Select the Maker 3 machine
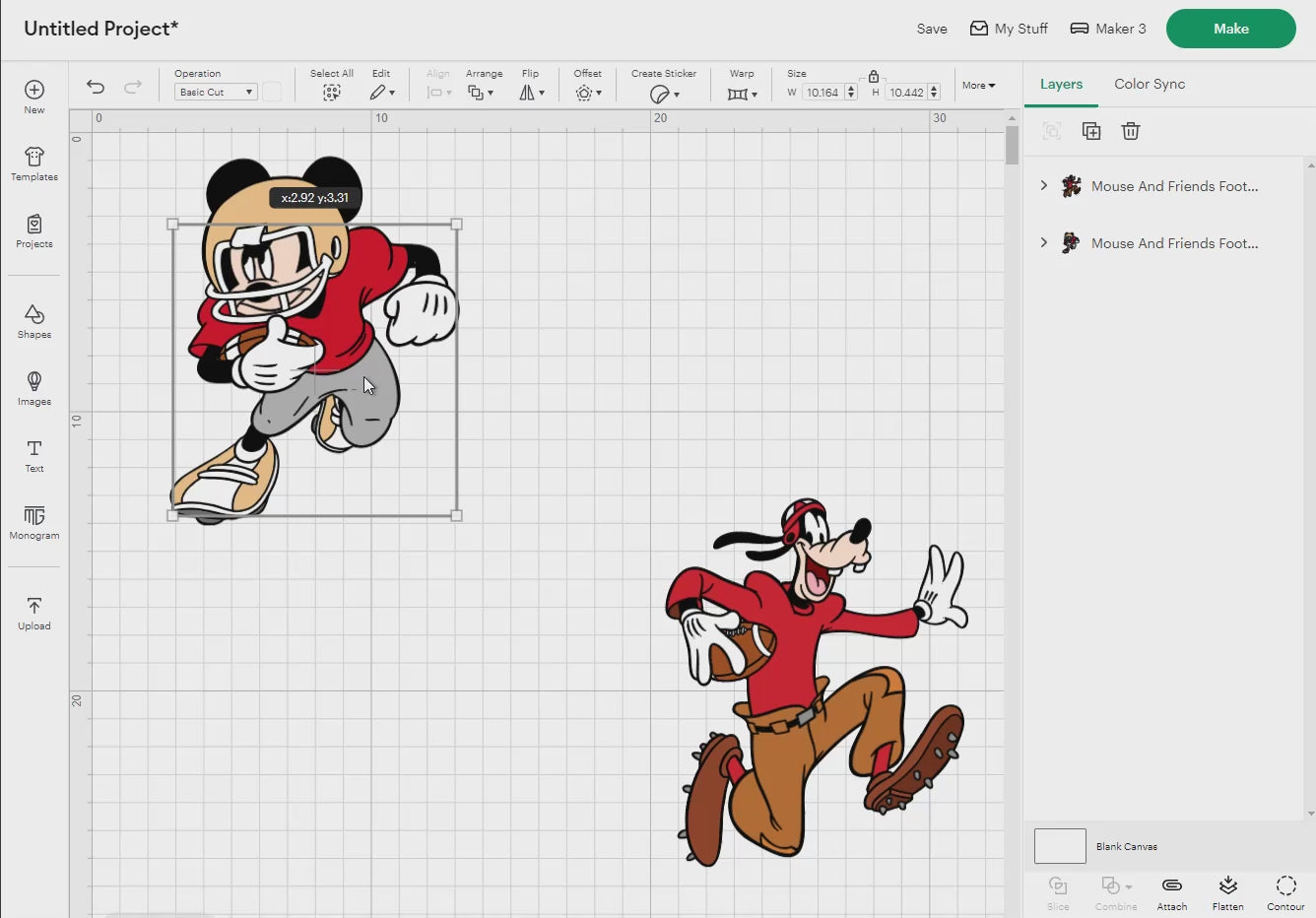Viewport: 1316px width, 918px height. (1108, 29)
